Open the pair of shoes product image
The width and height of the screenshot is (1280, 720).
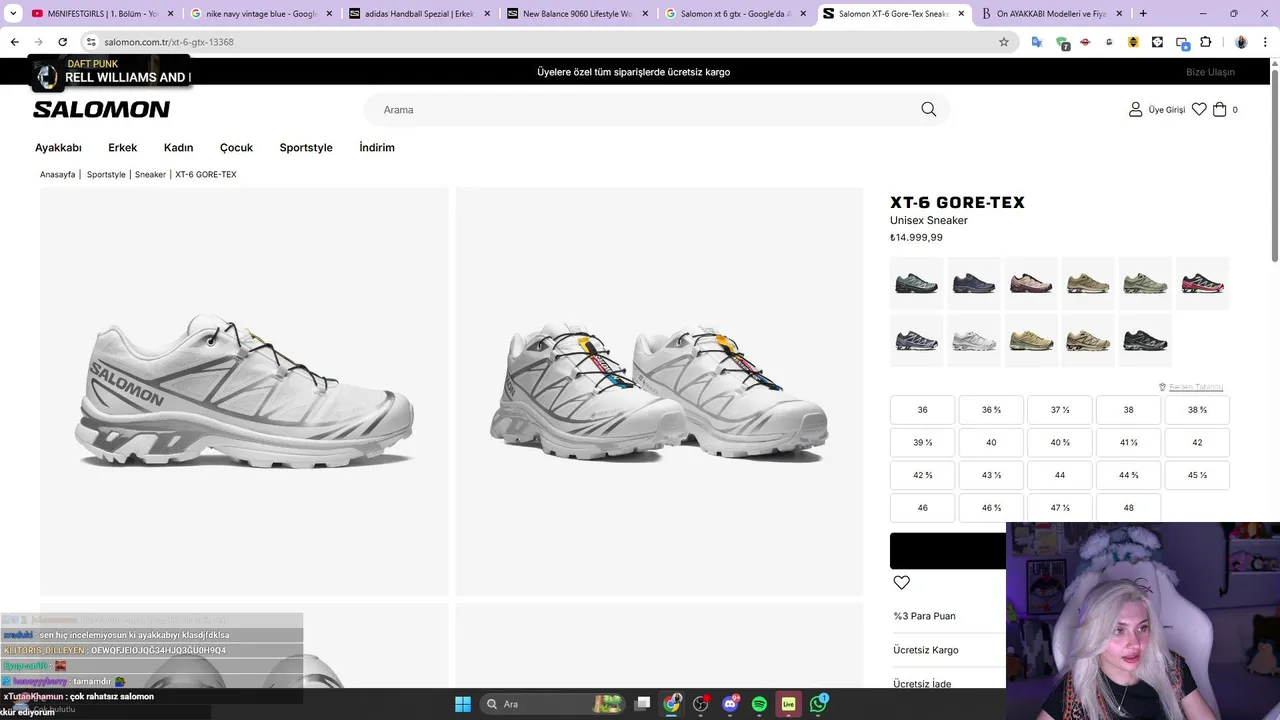click(x=659, y=391)
